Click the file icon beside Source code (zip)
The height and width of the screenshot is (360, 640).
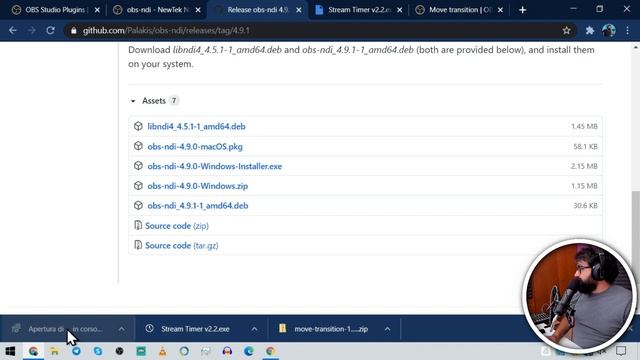coord(138,225)
